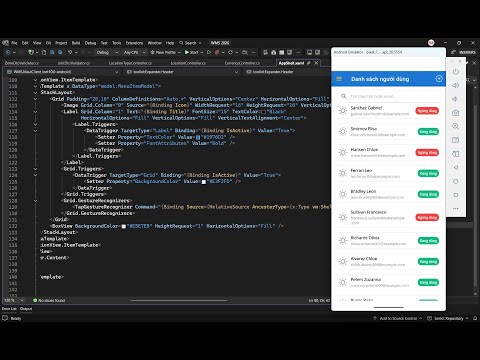Open Build menu

click(x=76, y=43)
